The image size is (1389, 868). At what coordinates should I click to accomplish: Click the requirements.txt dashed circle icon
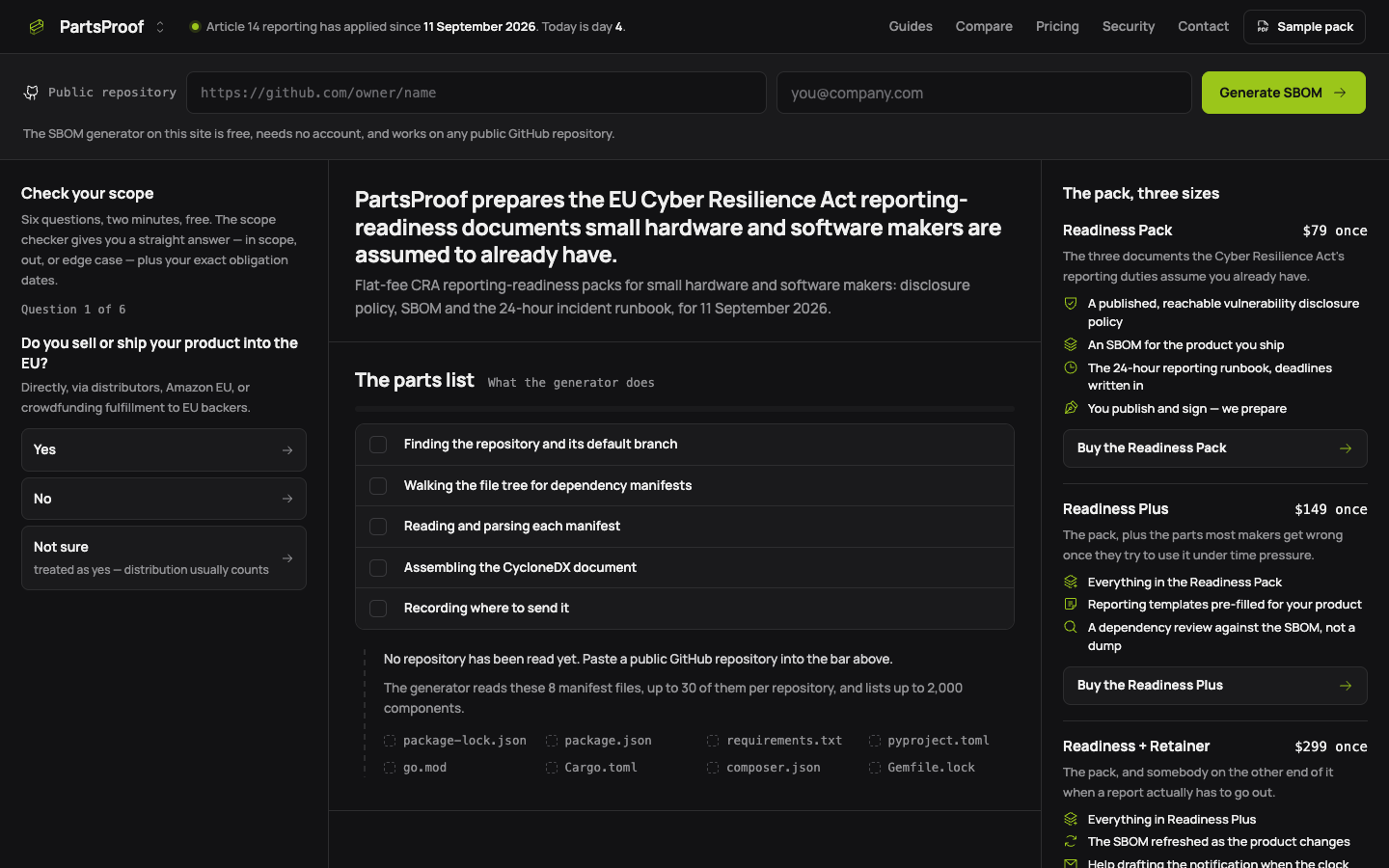(x=713, y=741)
